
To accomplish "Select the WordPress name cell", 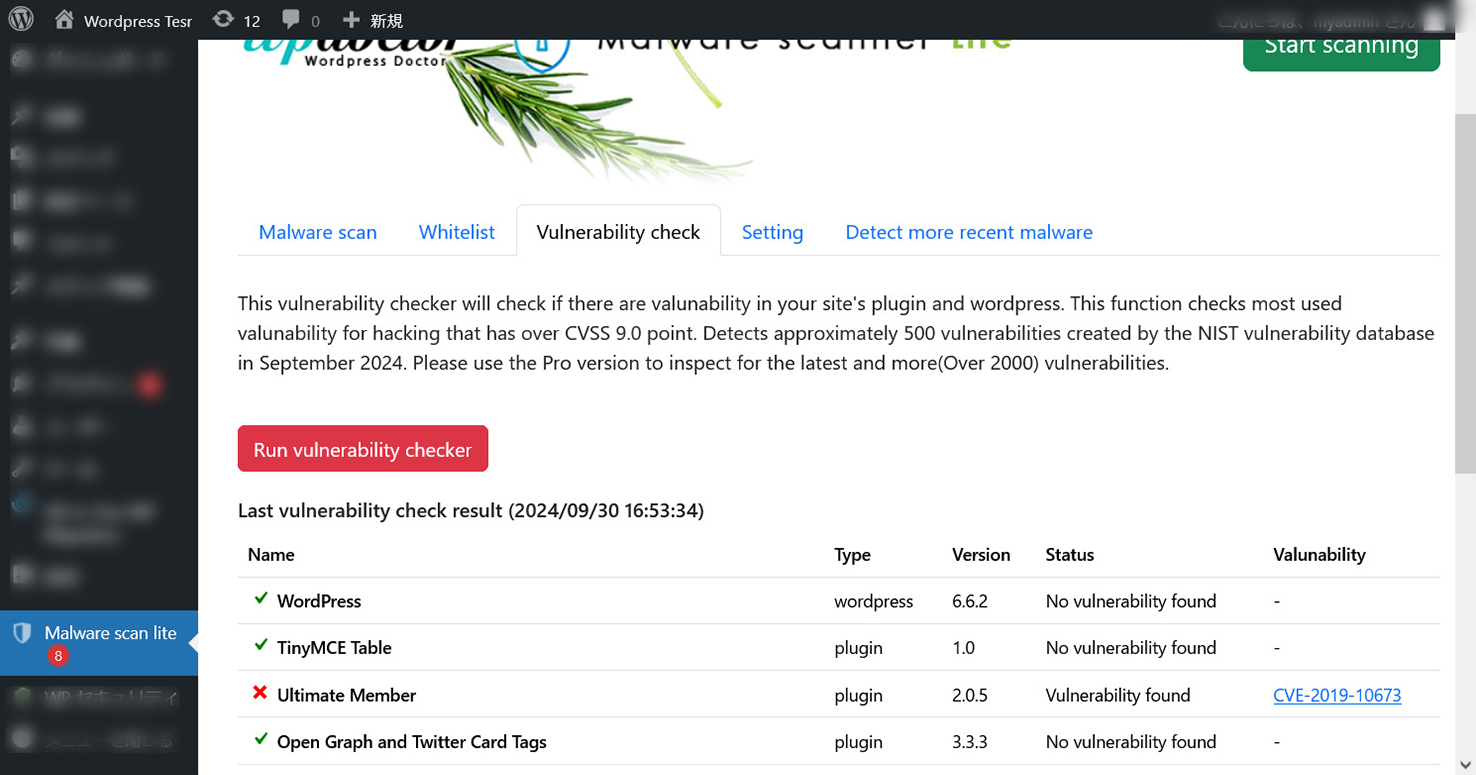I will point(319,601).
